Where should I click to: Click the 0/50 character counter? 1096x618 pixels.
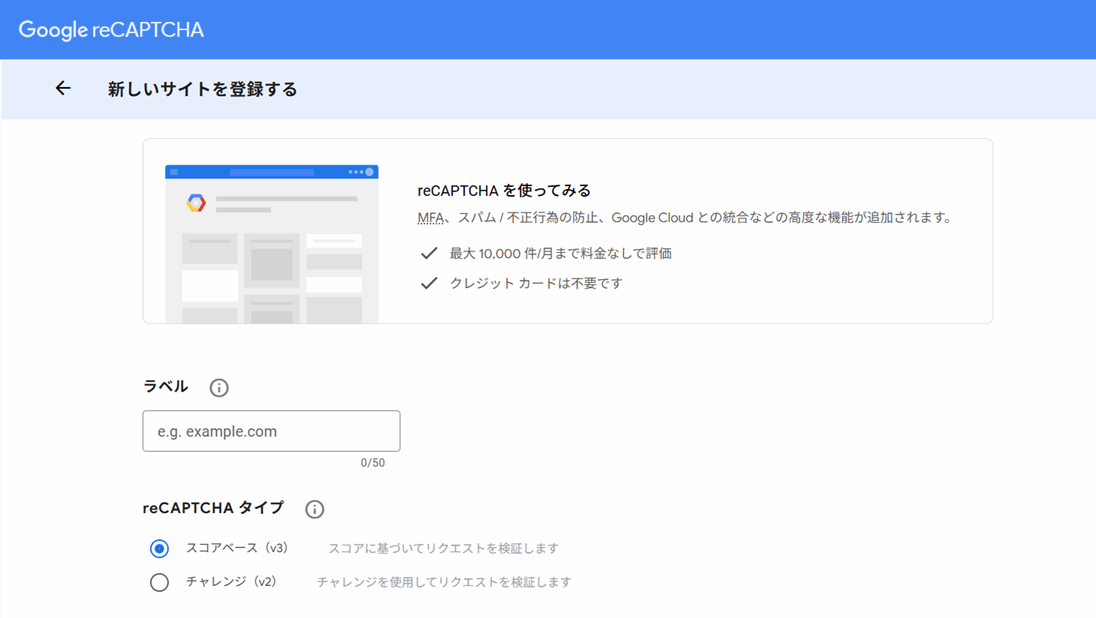pyautogui.click(x=373, y=463)
